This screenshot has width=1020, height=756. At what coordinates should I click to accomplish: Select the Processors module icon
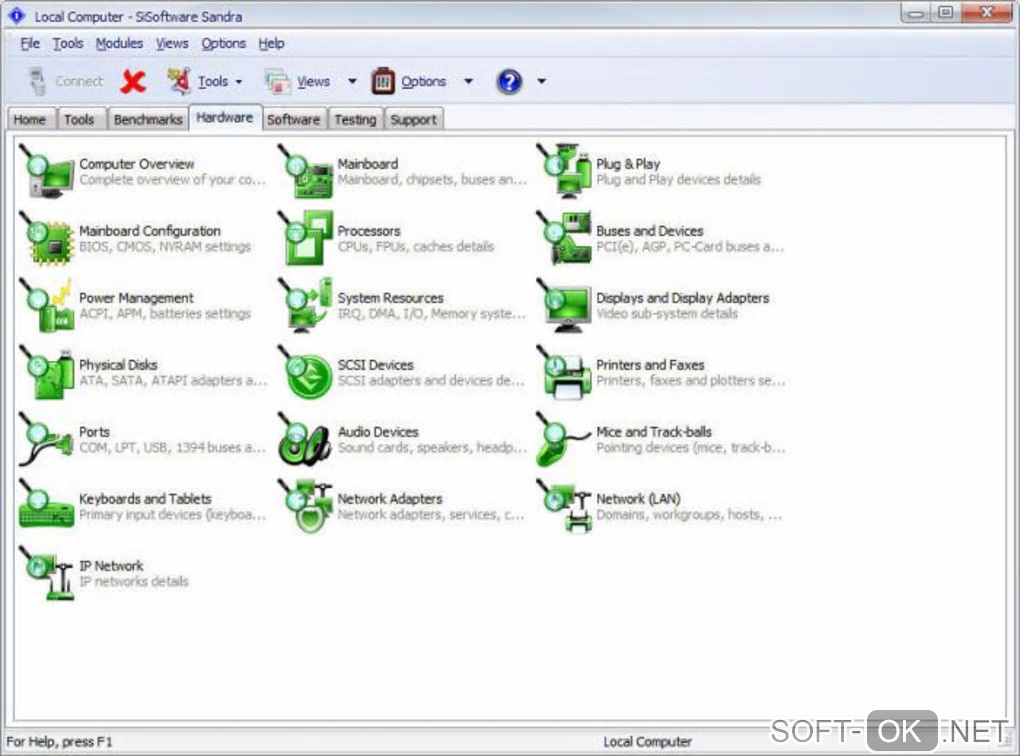tap(305, 238)
